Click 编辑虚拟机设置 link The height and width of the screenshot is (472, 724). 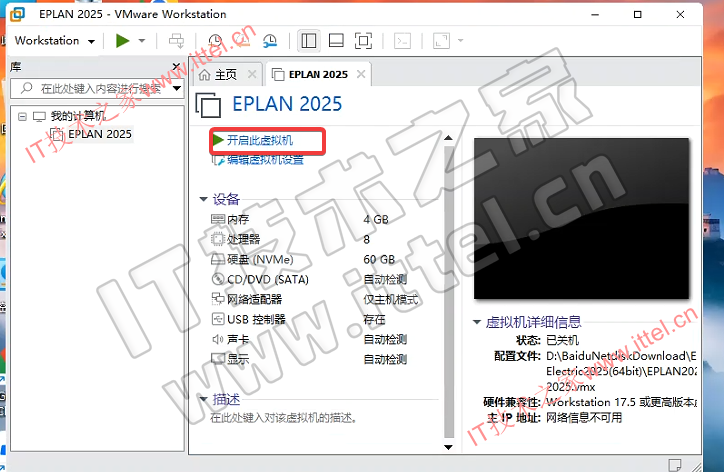[265, 160]
